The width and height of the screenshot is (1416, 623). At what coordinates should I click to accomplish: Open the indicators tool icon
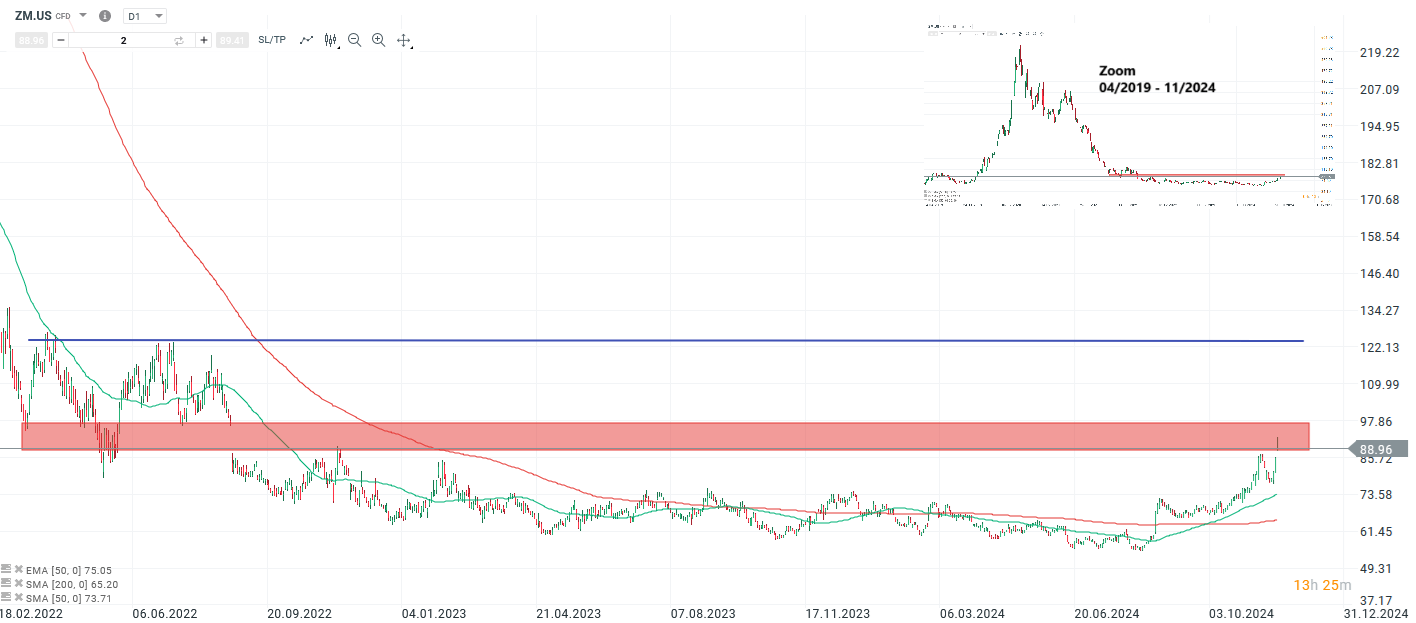pos(330,39)
